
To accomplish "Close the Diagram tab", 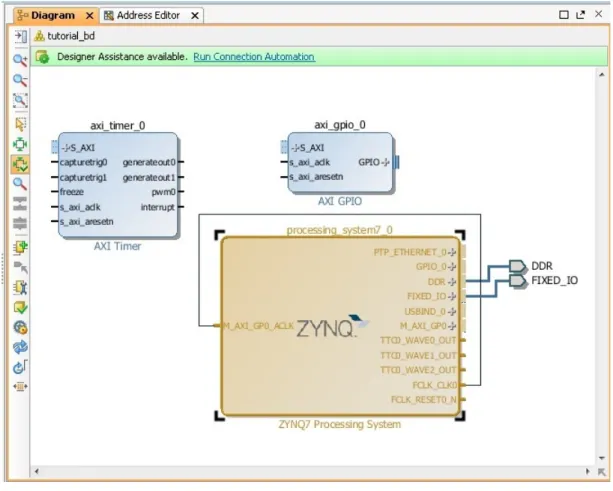I will [x=90, y=16].
